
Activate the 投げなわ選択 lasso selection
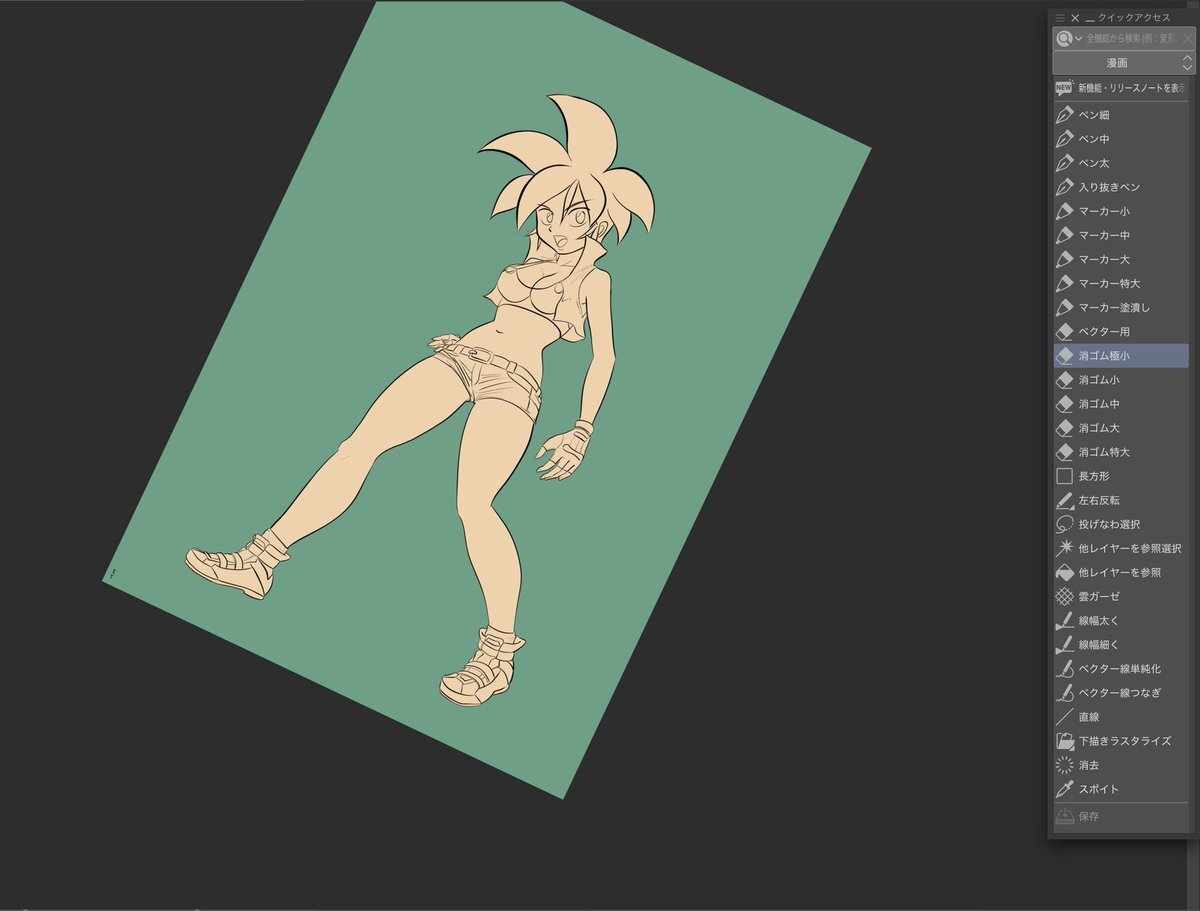click(x=1120, y=524)
